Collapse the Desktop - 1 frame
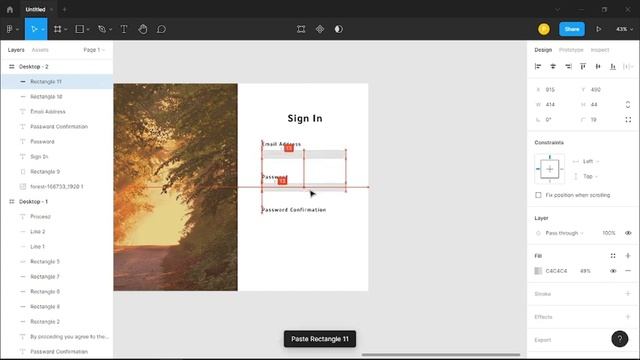 (x=12, y=202)
